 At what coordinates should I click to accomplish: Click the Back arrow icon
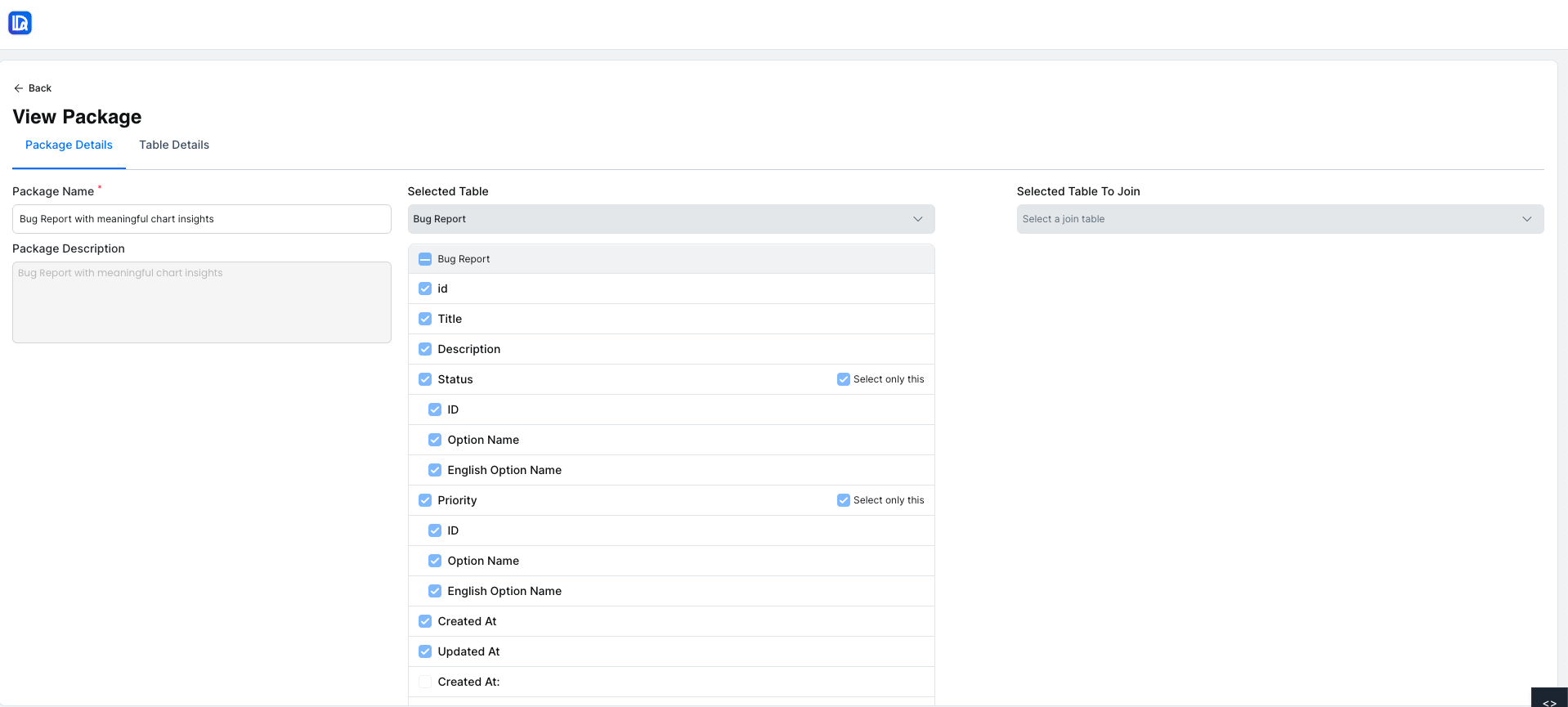(18, 88)
